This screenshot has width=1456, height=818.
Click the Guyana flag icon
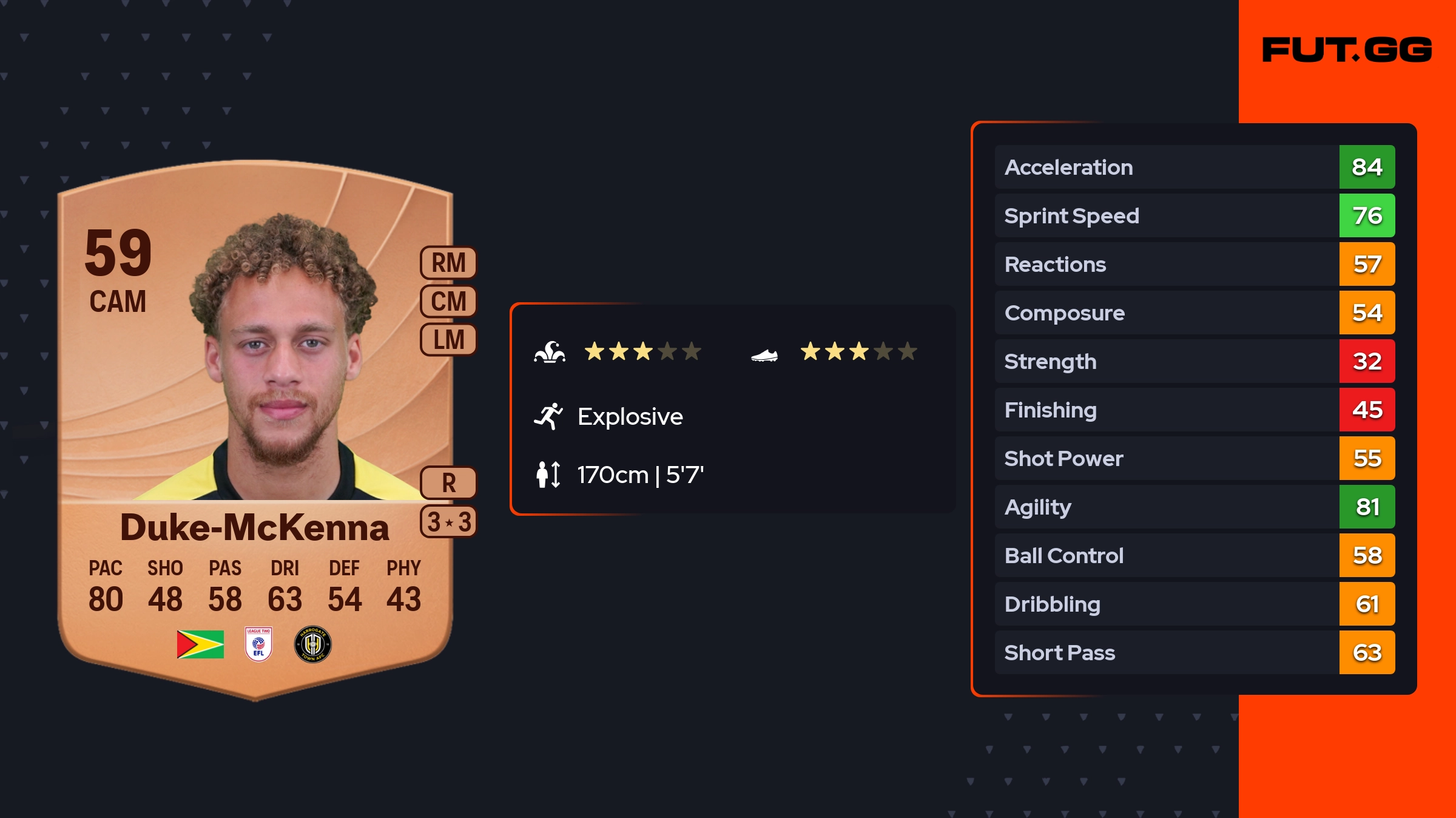200,644
